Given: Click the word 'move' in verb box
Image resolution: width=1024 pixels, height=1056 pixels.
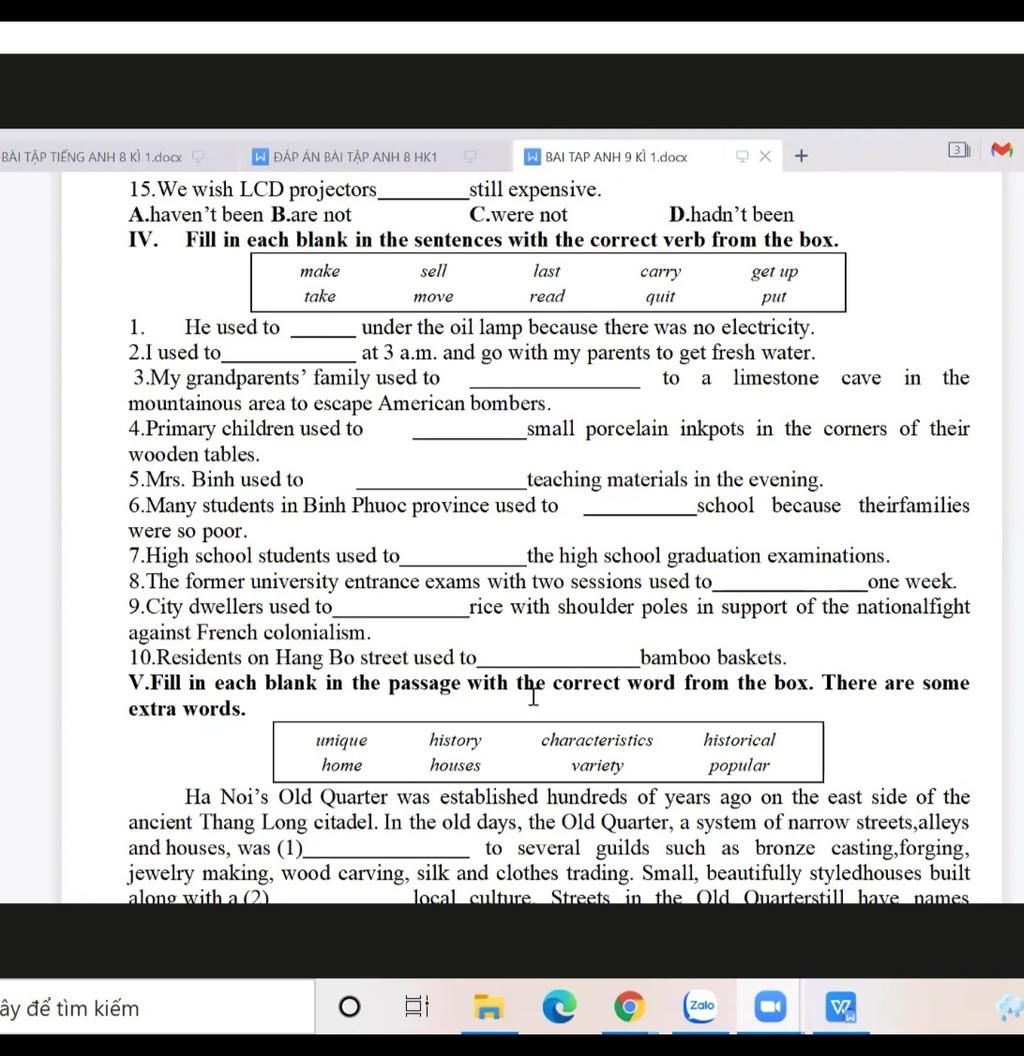Looking at the screenshot, I should pos(433,296).
